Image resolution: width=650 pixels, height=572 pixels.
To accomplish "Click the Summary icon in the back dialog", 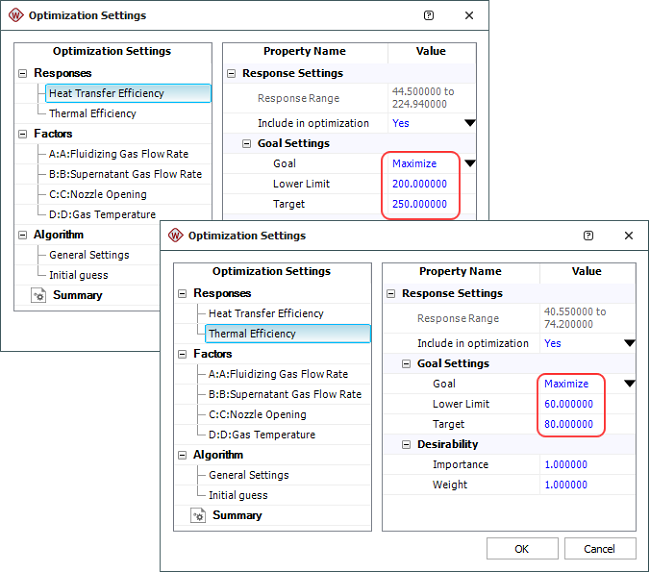I will pos(38,296).
